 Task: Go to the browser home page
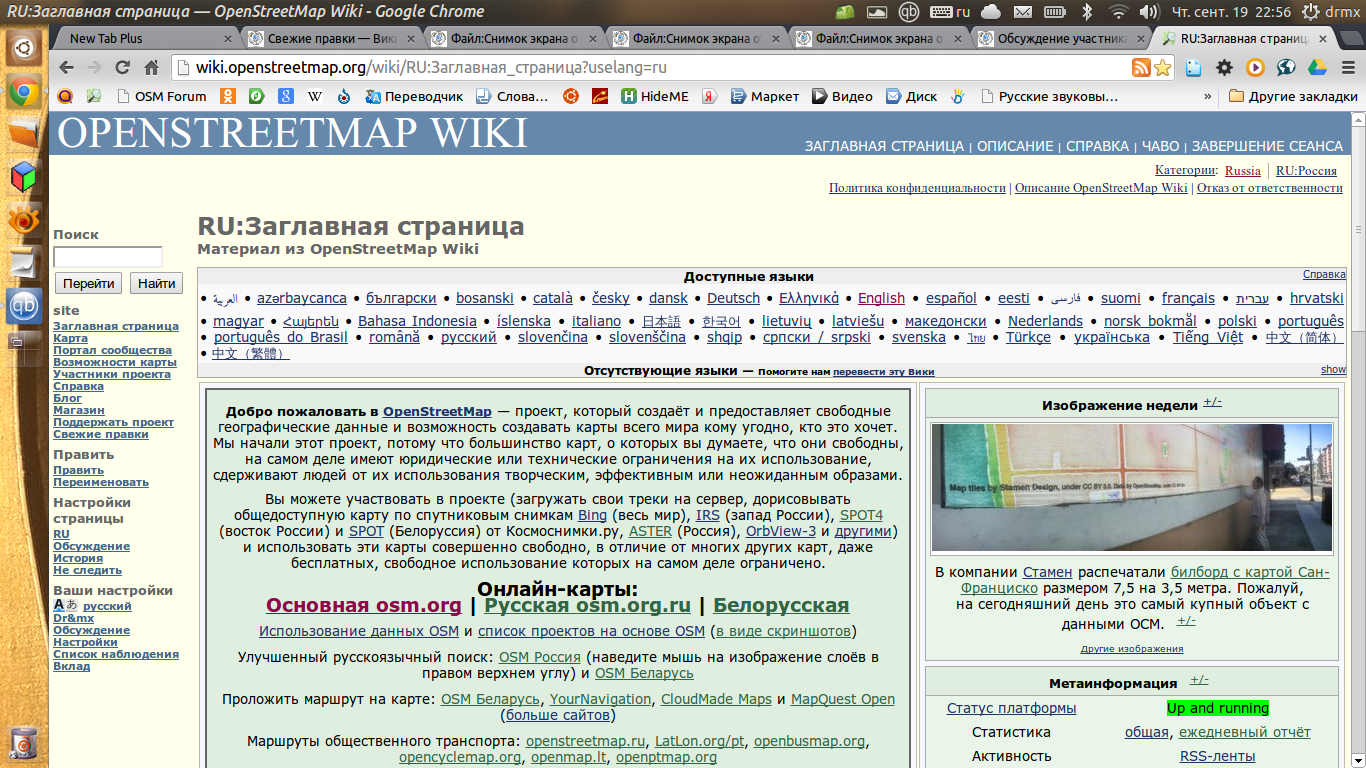(152, 68)
